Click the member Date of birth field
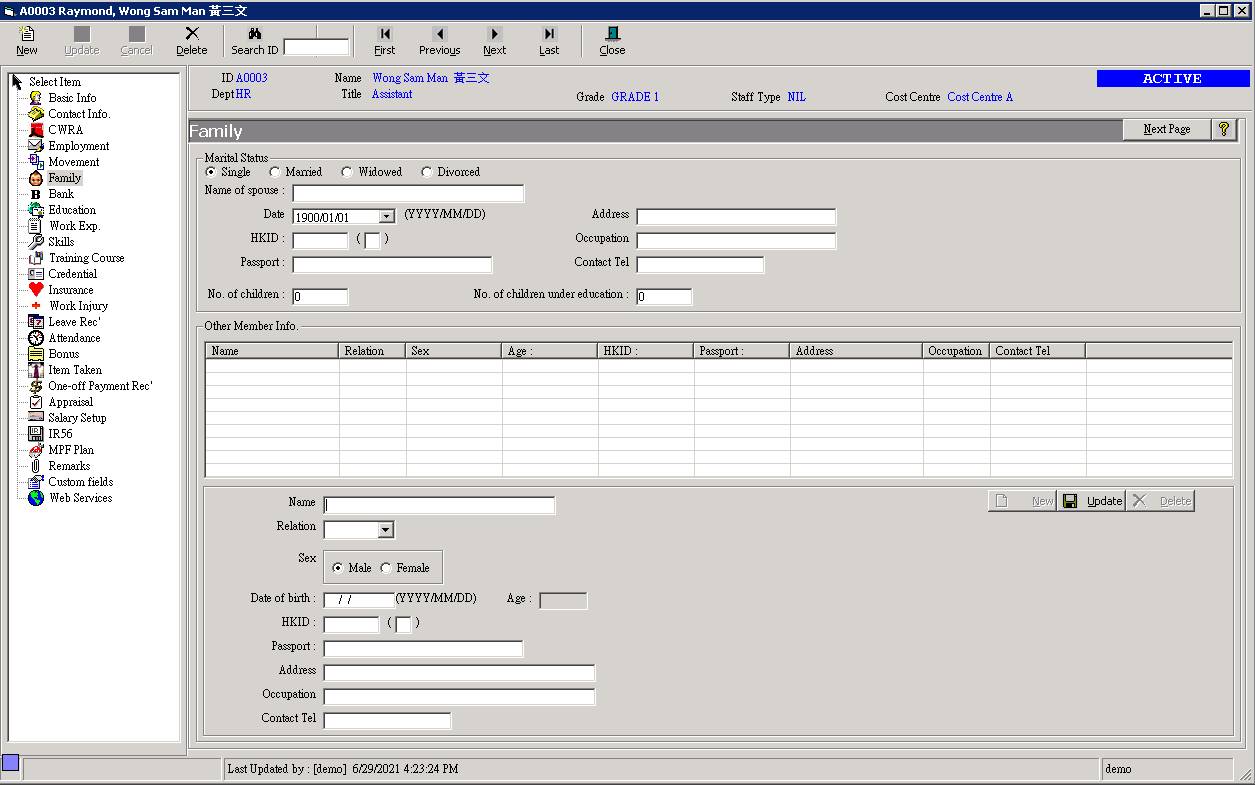The height and width of the screenshot is (785, 1255). click(x=360, y=601)
